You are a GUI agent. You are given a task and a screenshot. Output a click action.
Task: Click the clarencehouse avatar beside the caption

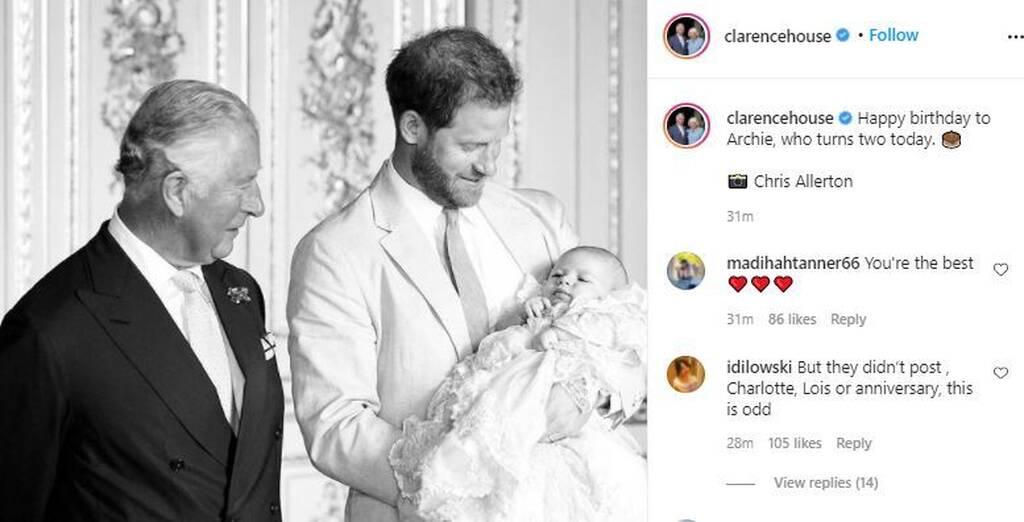[686, 126]
